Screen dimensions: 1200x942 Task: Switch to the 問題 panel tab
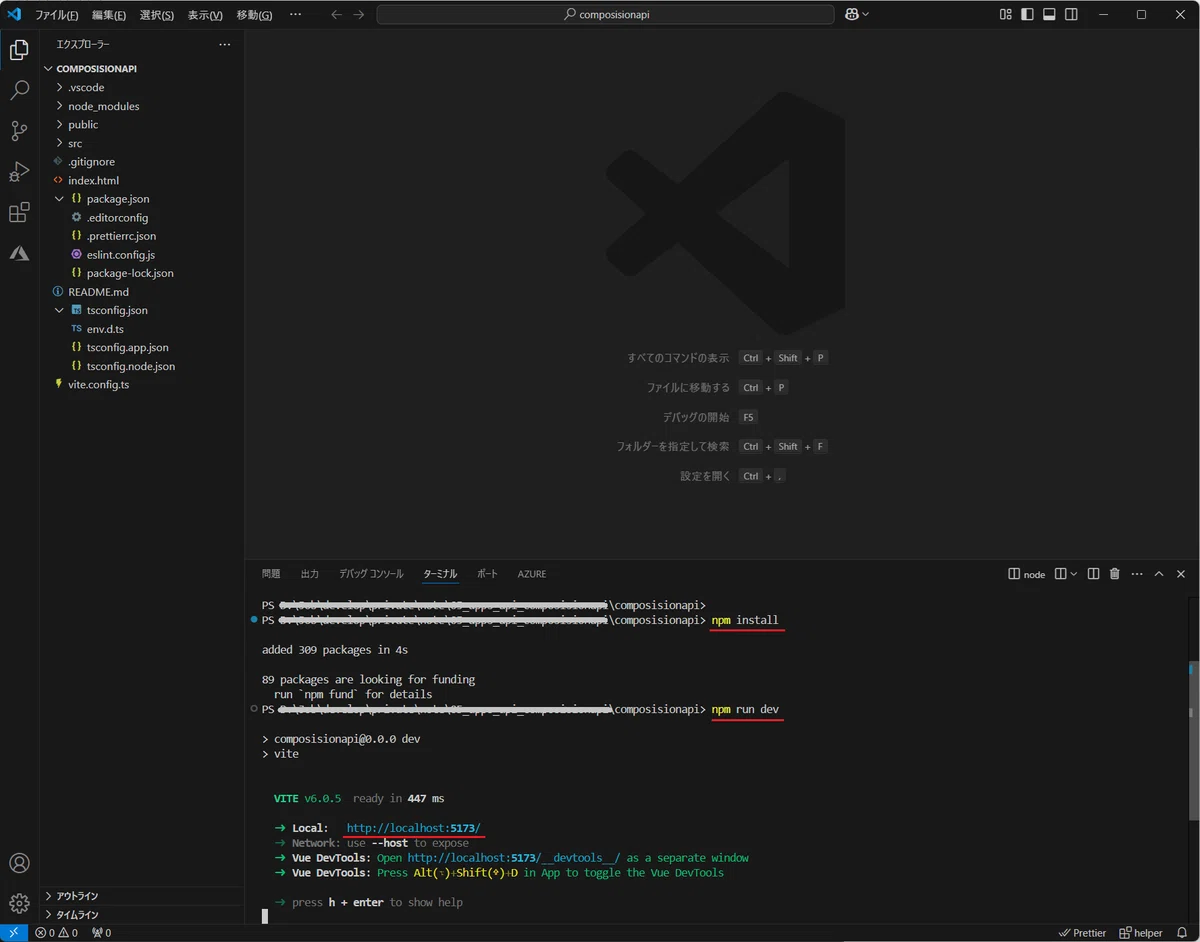click(271, 574)
